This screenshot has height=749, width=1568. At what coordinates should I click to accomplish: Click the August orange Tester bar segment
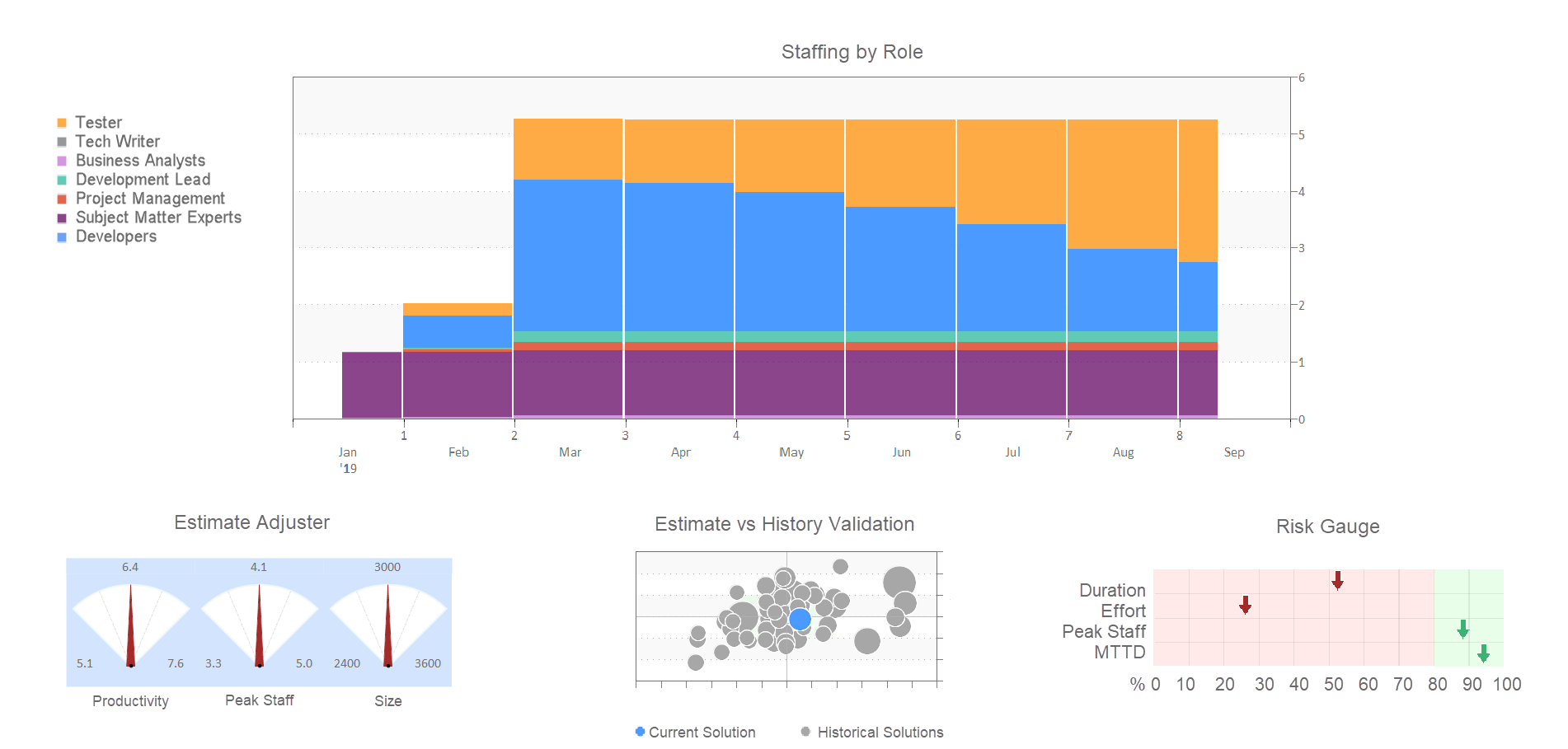tap(1122, 184)
